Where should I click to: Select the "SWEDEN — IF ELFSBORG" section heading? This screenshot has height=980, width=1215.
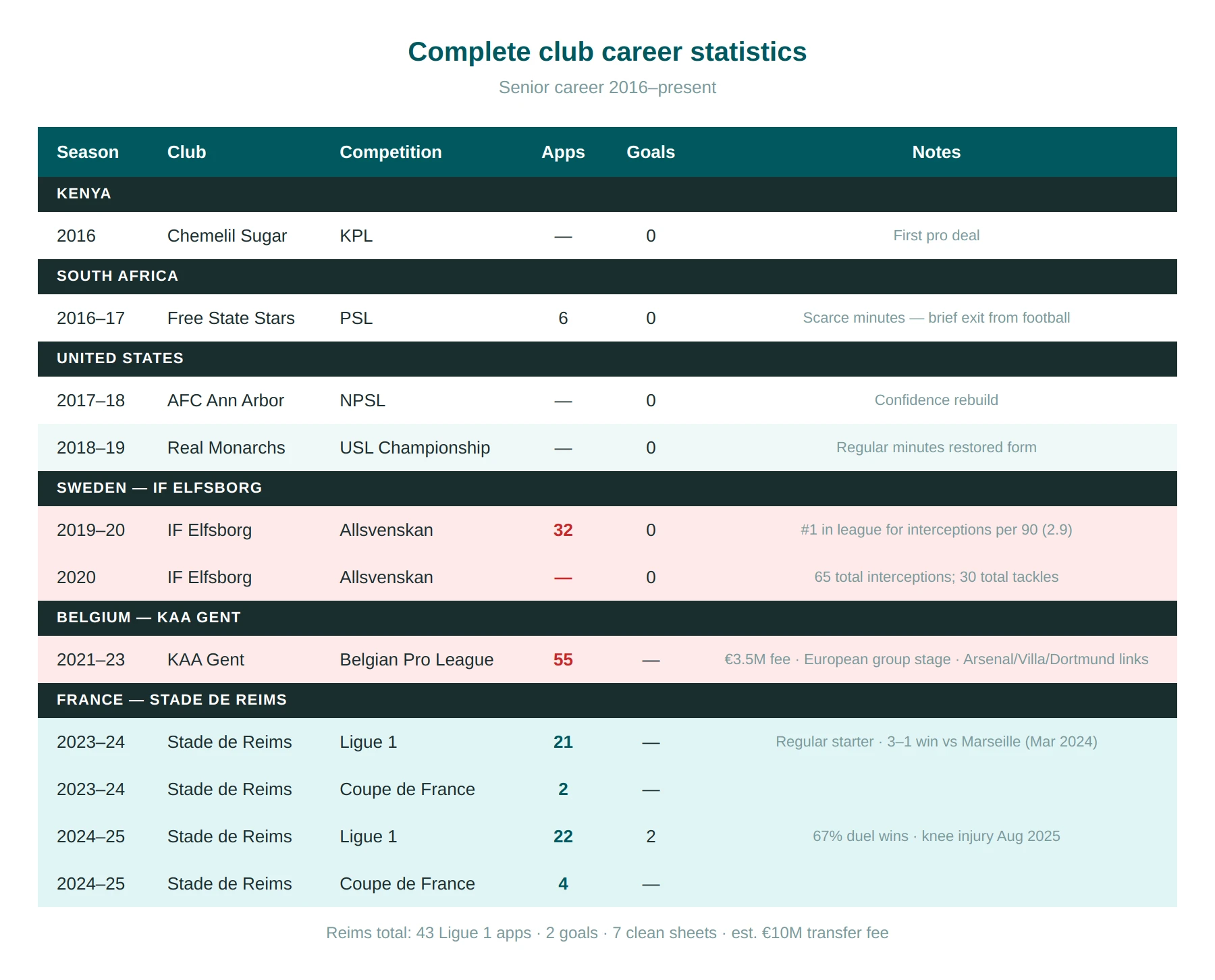pyautogui.click(x=159, y=488)
